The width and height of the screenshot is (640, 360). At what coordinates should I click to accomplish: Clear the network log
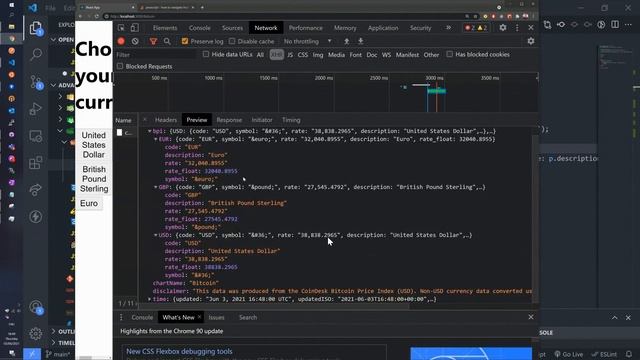tap(135, 41)
